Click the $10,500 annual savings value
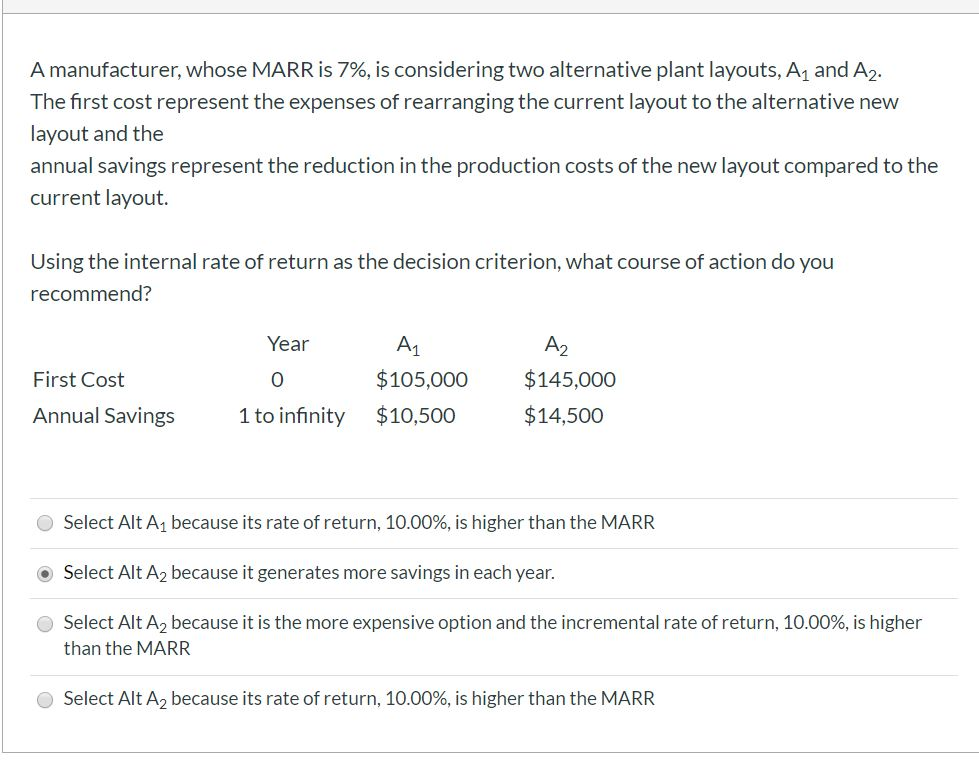Image resolution: width=979 pixels, height=774 pixels. [416, 415]
